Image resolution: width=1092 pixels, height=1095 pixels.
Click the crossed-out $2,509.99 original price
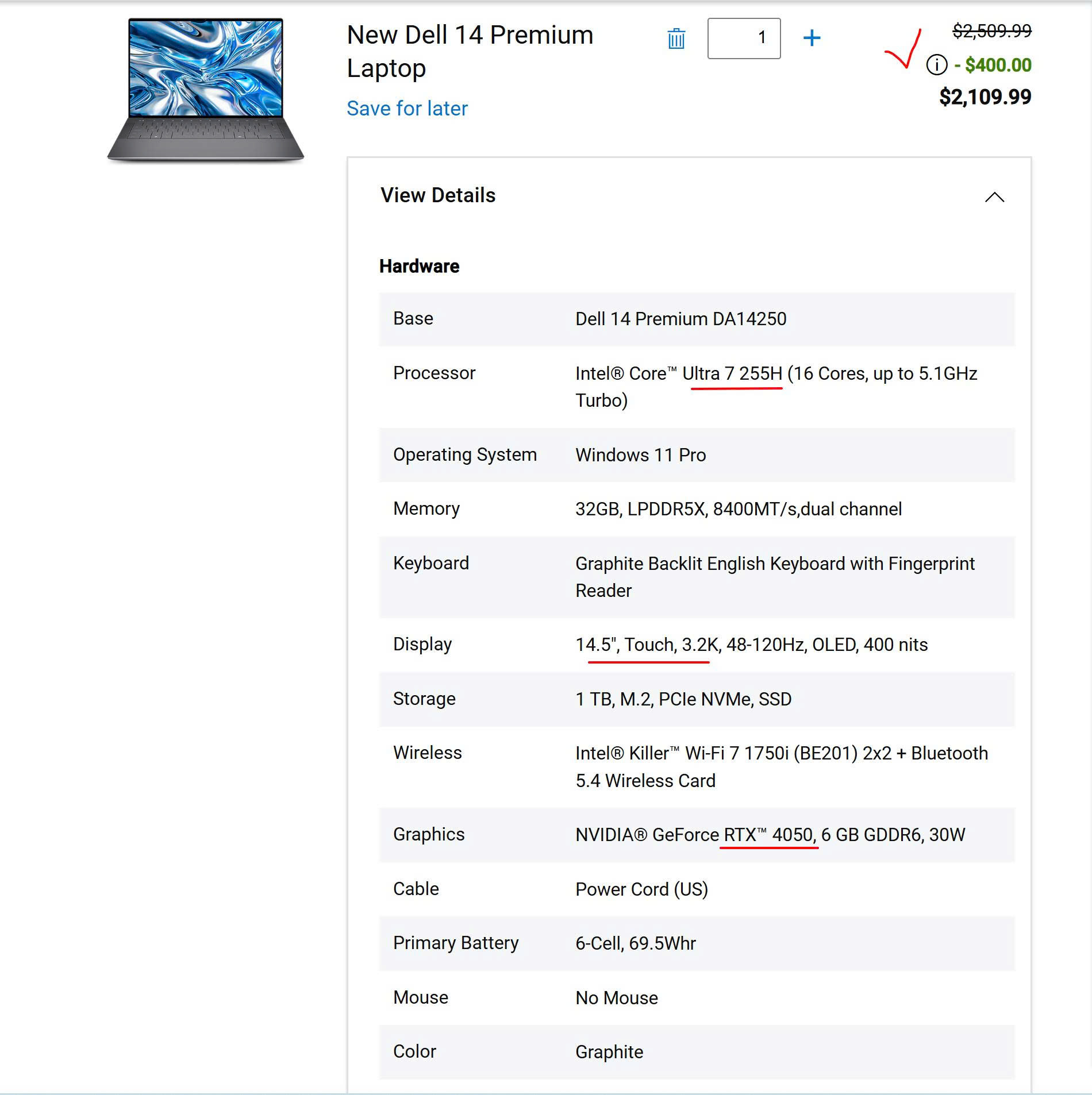point(991,31)
